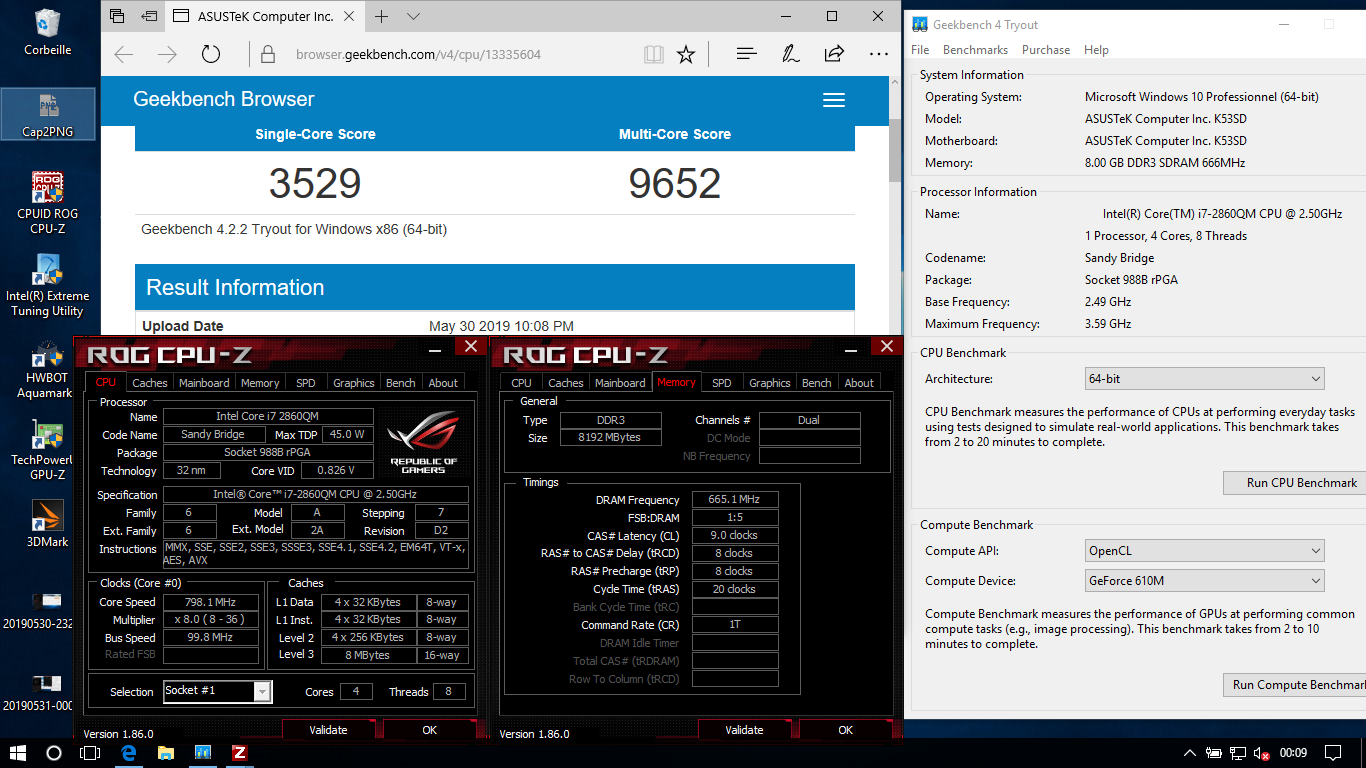Viewport: 1366px width, 768px height.
Task: Select the 20190530-232 desktop file
Action: (37, 608)
